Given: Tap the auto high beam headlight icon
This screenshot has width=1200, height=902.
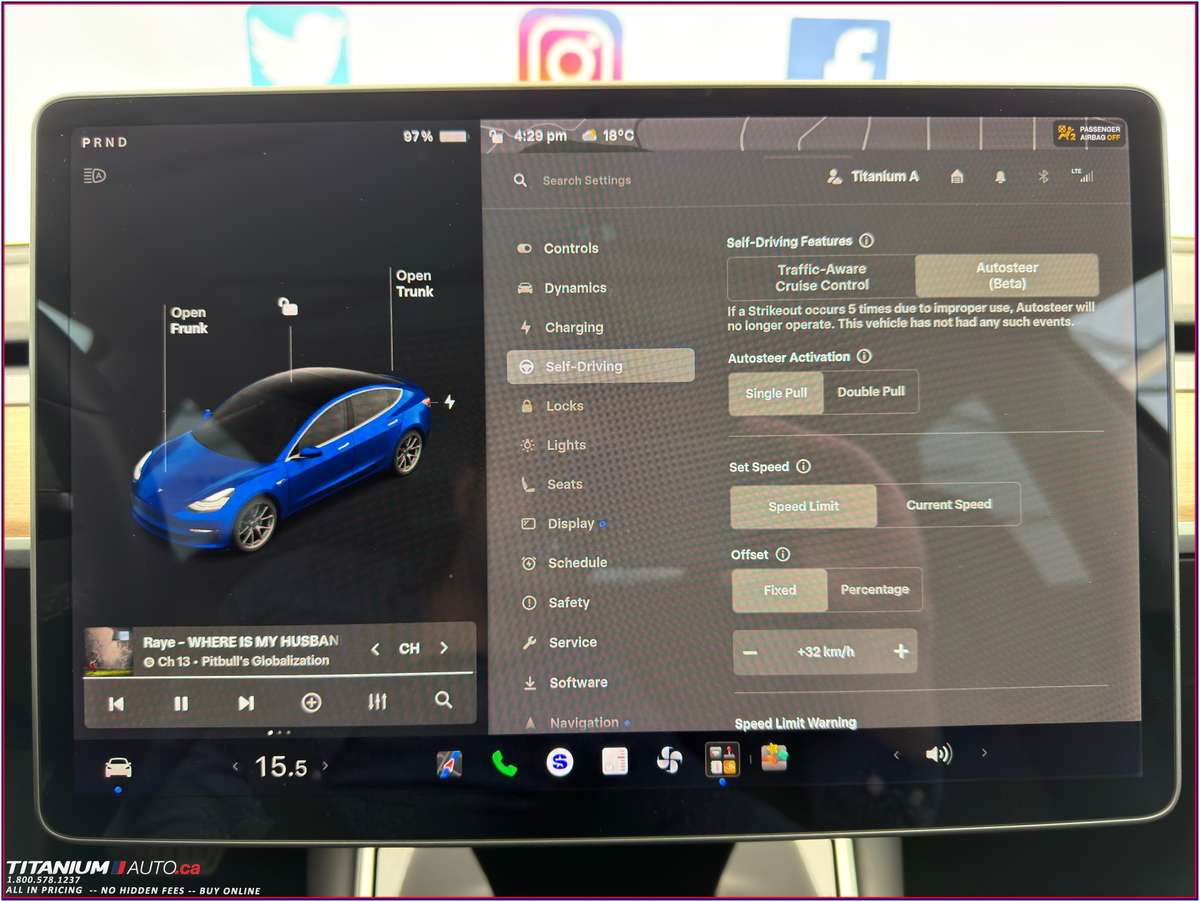Looking at the screenshot, I should 95,176.
